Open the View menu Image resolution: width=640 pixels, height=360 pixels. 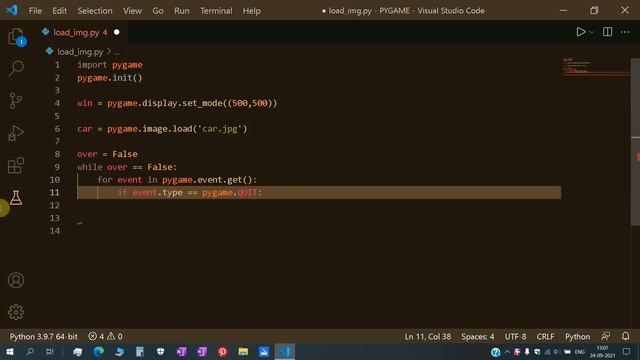pos(132,11)
